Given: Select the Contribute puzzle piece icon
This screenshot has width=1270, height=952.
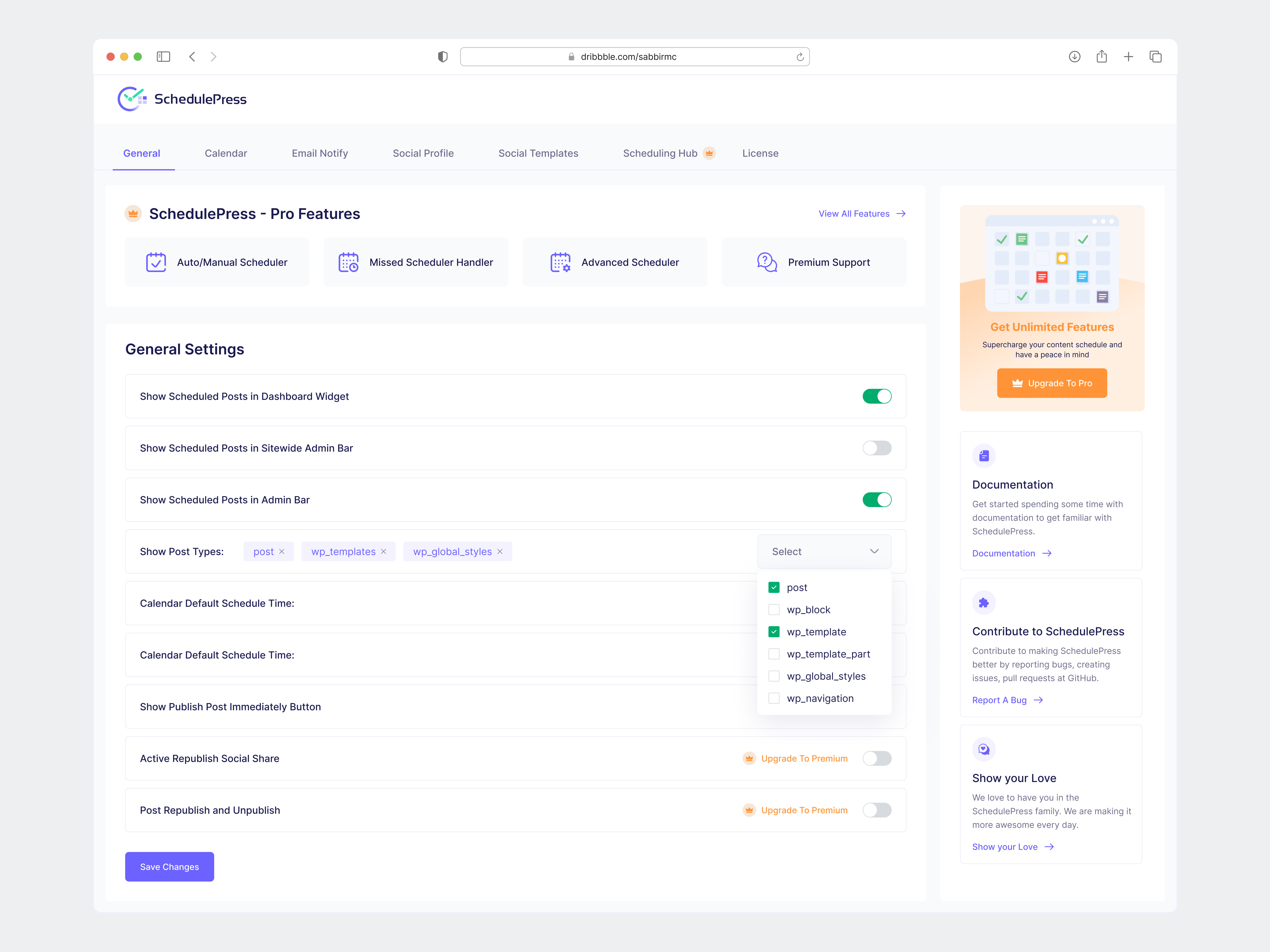Looking at the screenshot, I should 984,602.
